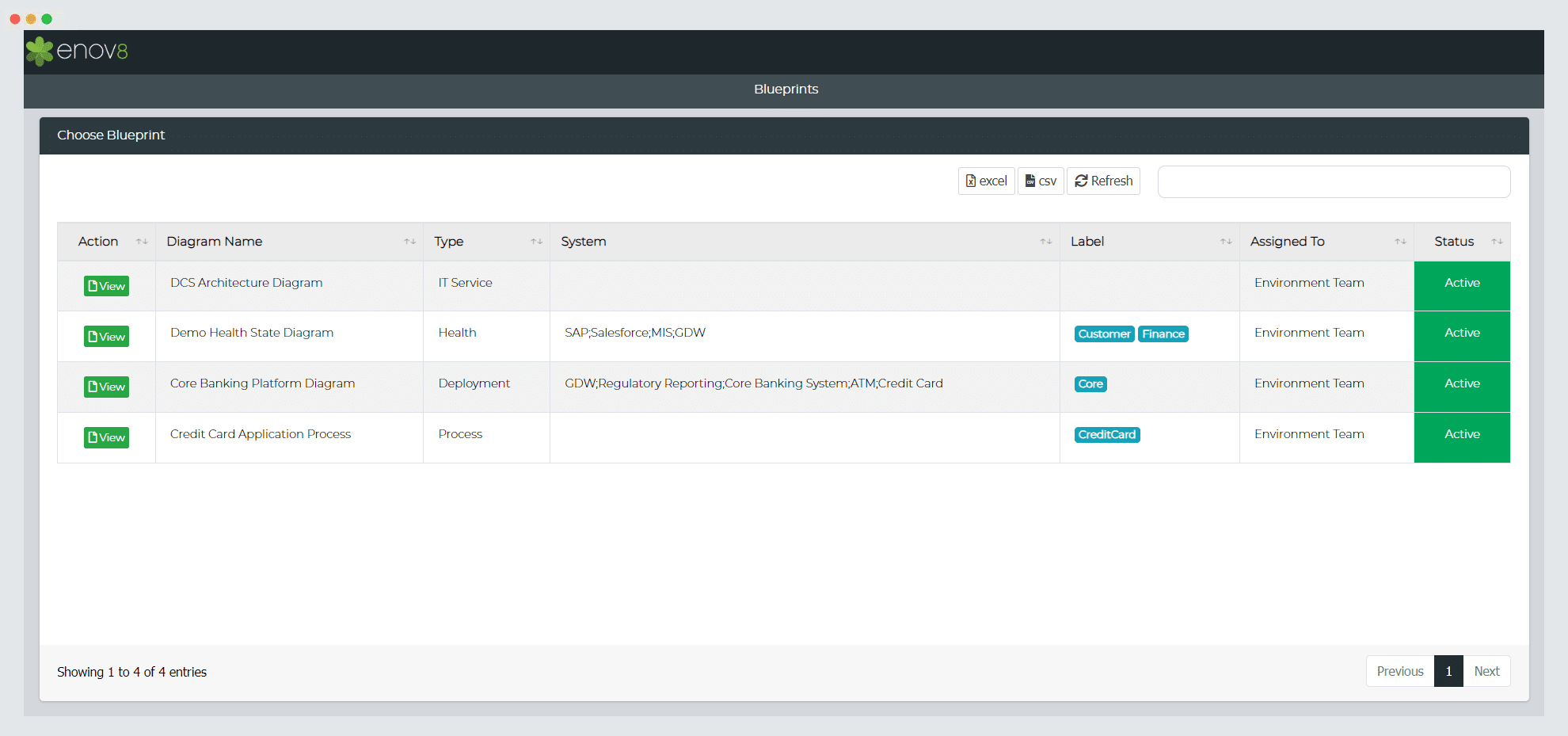The height and width of the screenshot is (736, 1568).
Task: Click the blueprint search input field
Action: (1334, 181)
